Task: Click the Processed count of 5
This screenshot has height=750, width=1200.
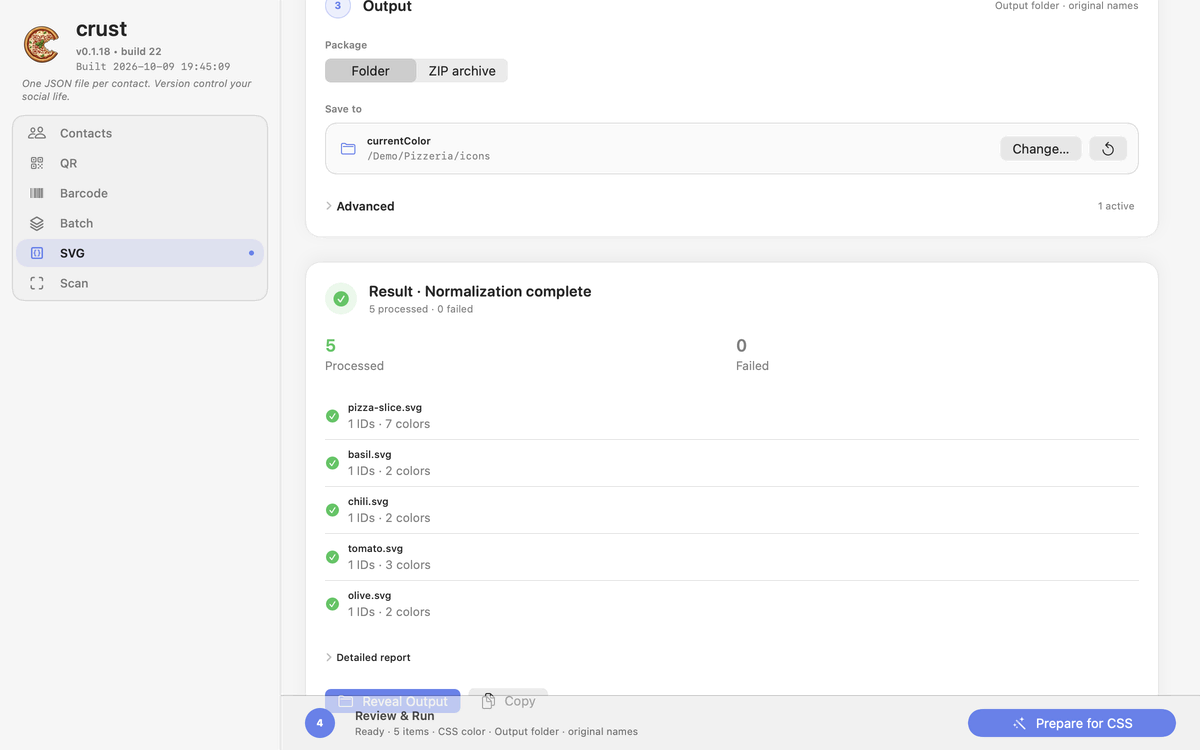Action: click(x=331, y=346)
